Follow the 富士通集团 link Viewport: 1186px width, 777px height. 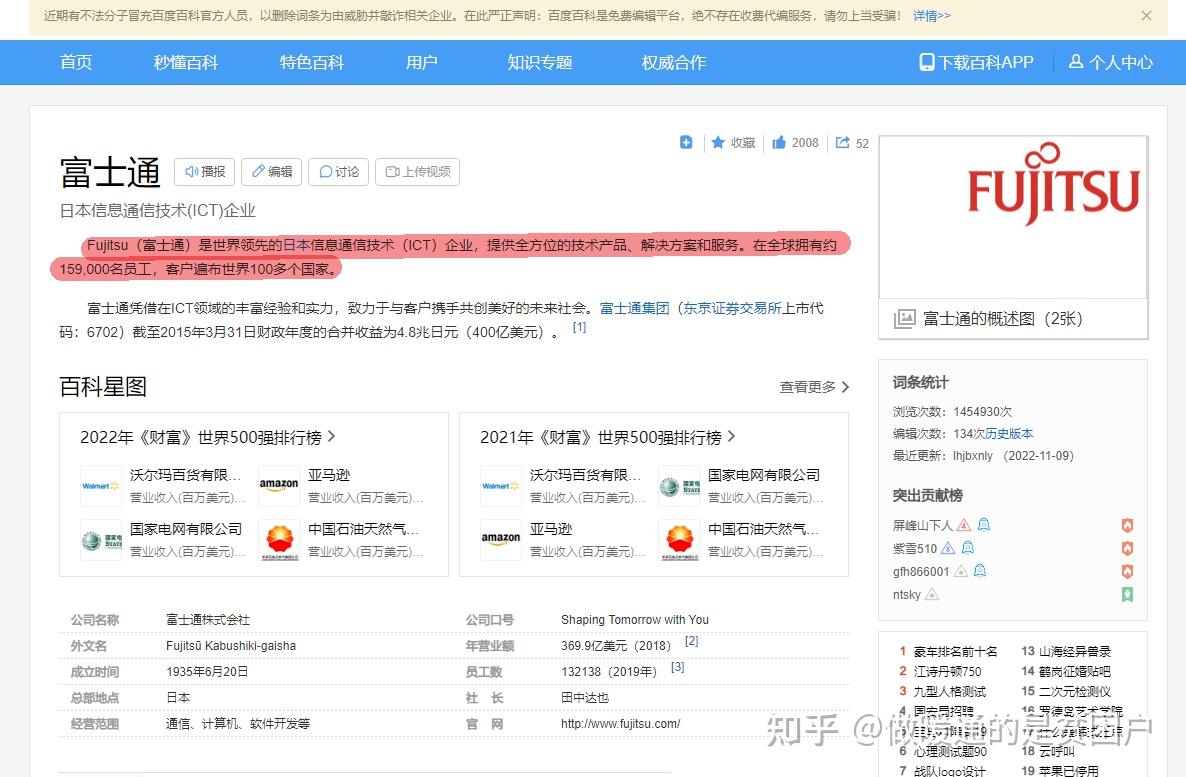tap(635, 308)
